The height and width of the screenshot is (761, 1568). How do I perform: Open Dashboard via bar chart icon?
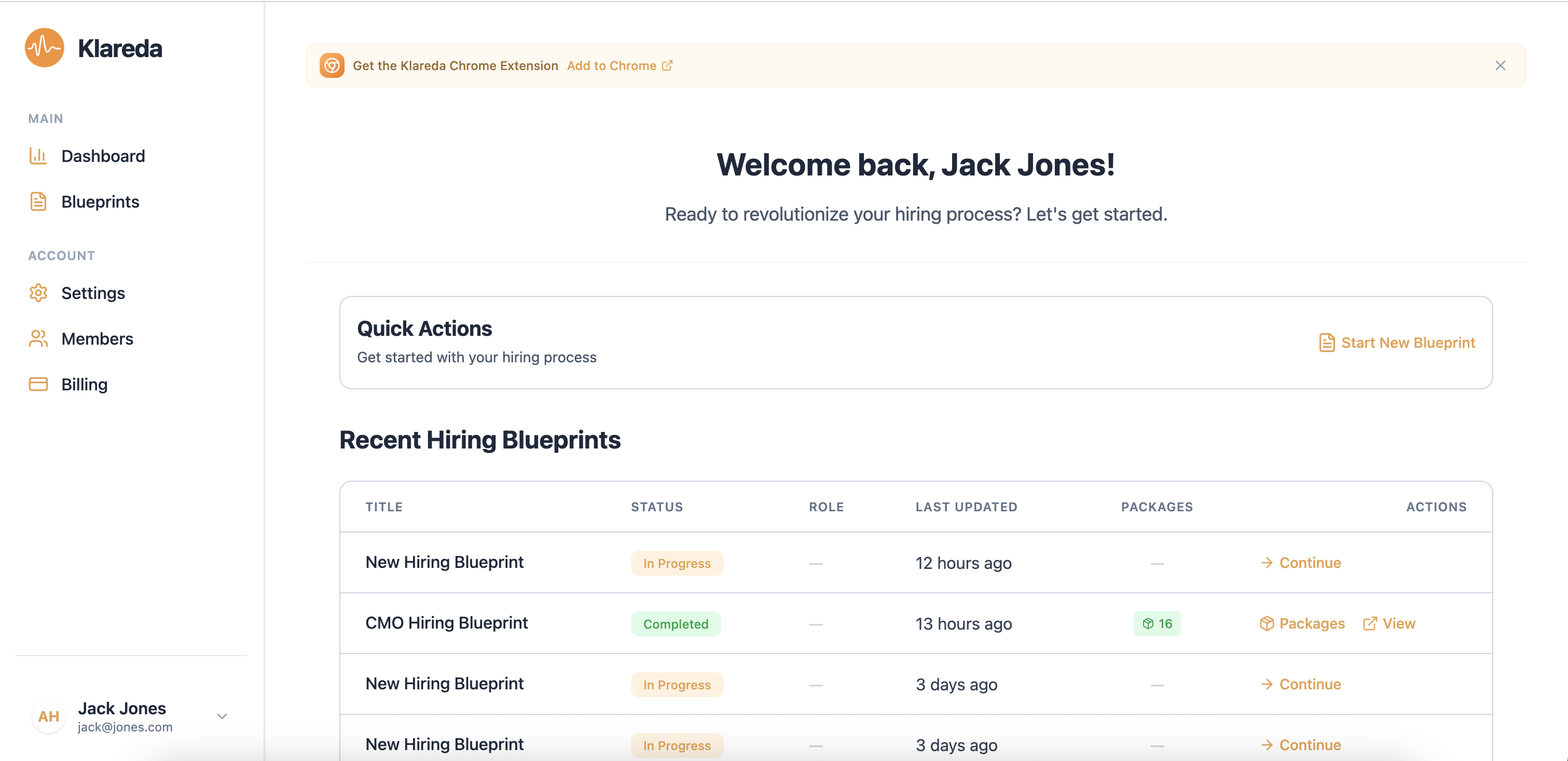click(38, 156)
